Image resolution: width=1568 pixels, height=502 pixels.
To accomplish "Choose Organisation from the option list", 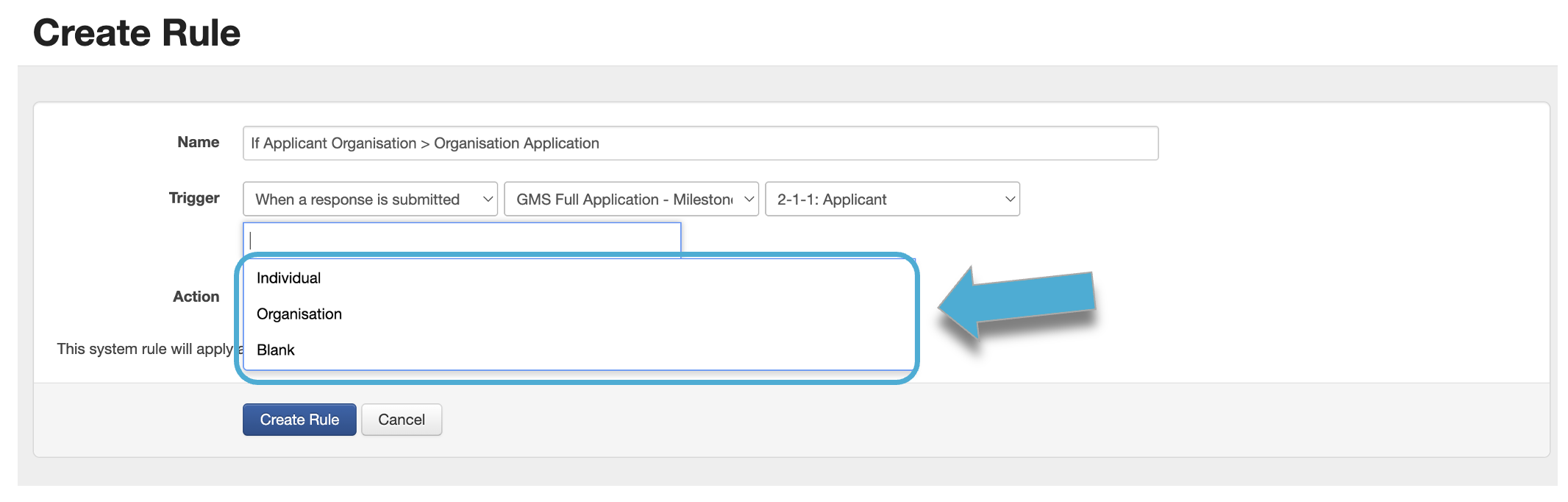I will 299,314.
